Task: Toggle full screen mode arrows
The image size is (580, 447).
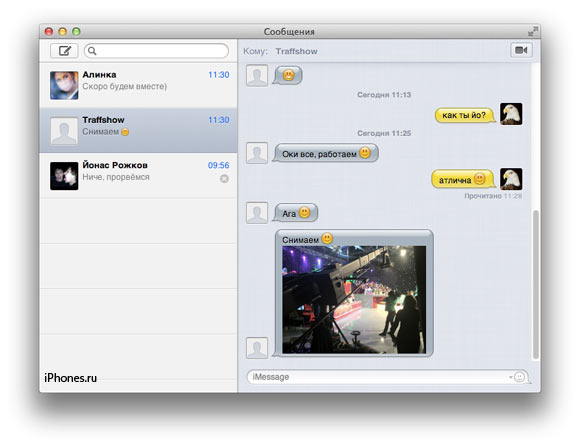Action: (x=533, y=31)
